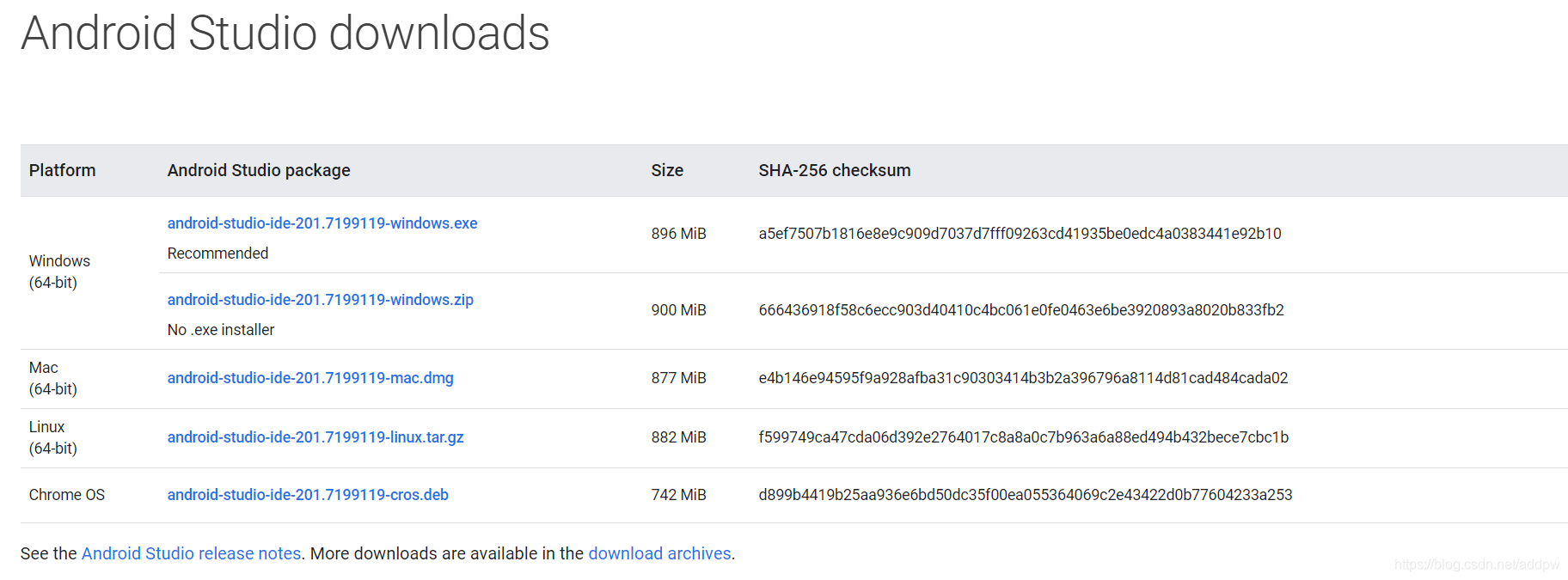The image size is (1568, 580).
Task: Download android-studio-ide-201.7199119-cros.deb
Action: pos(308,495)
